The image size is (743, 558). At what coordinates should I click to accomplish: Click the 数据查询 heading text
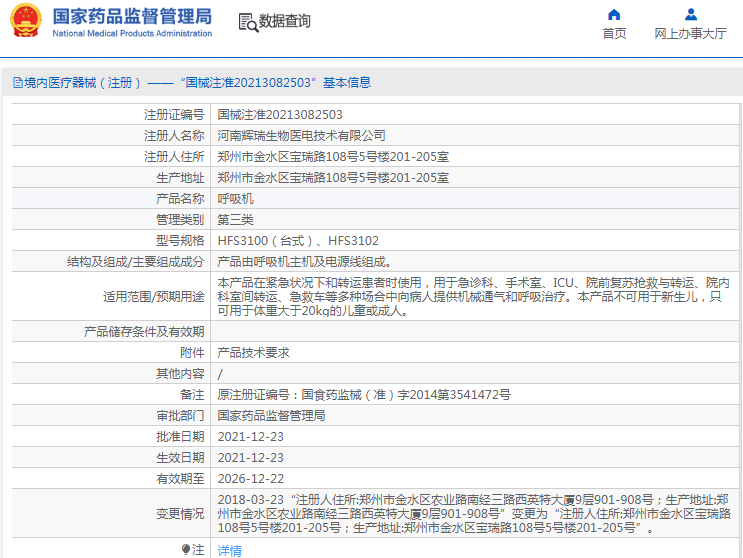(x=285, y=21)
